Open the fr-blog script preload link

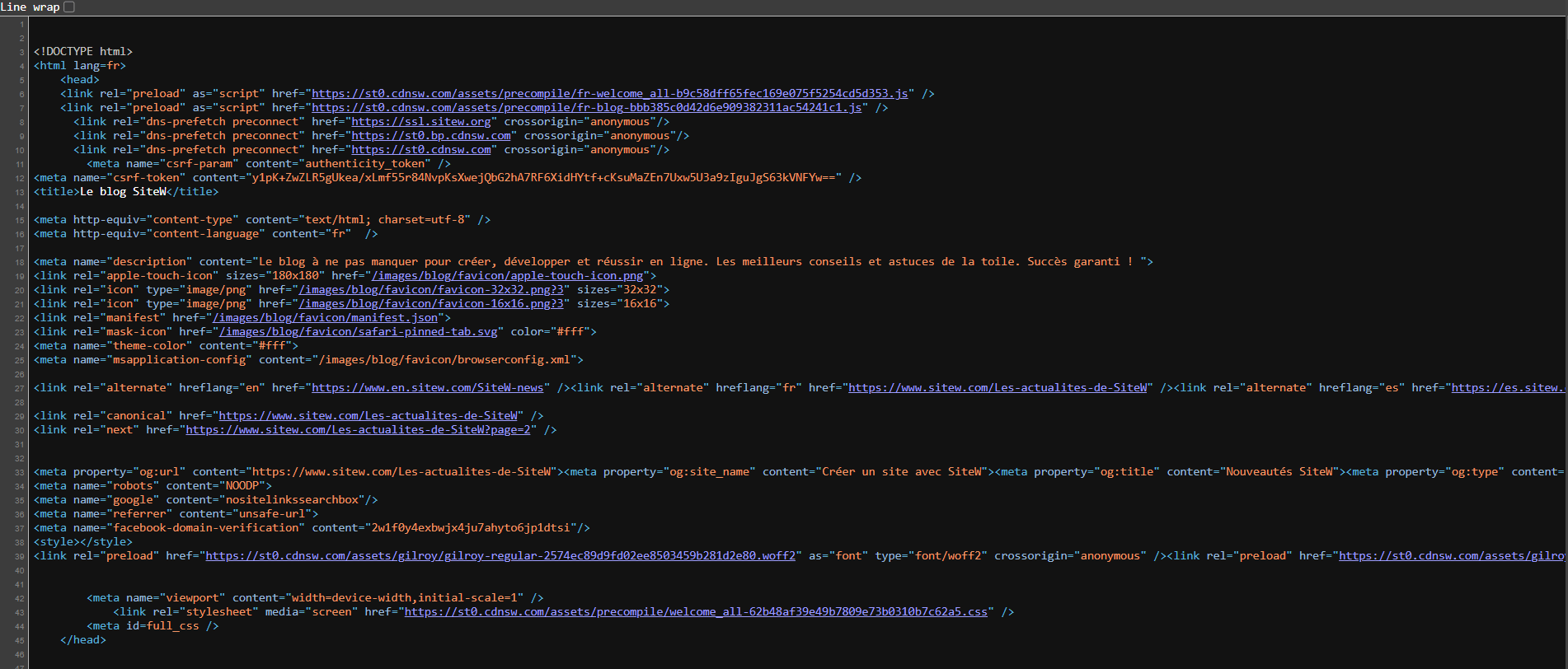(587, 108)
